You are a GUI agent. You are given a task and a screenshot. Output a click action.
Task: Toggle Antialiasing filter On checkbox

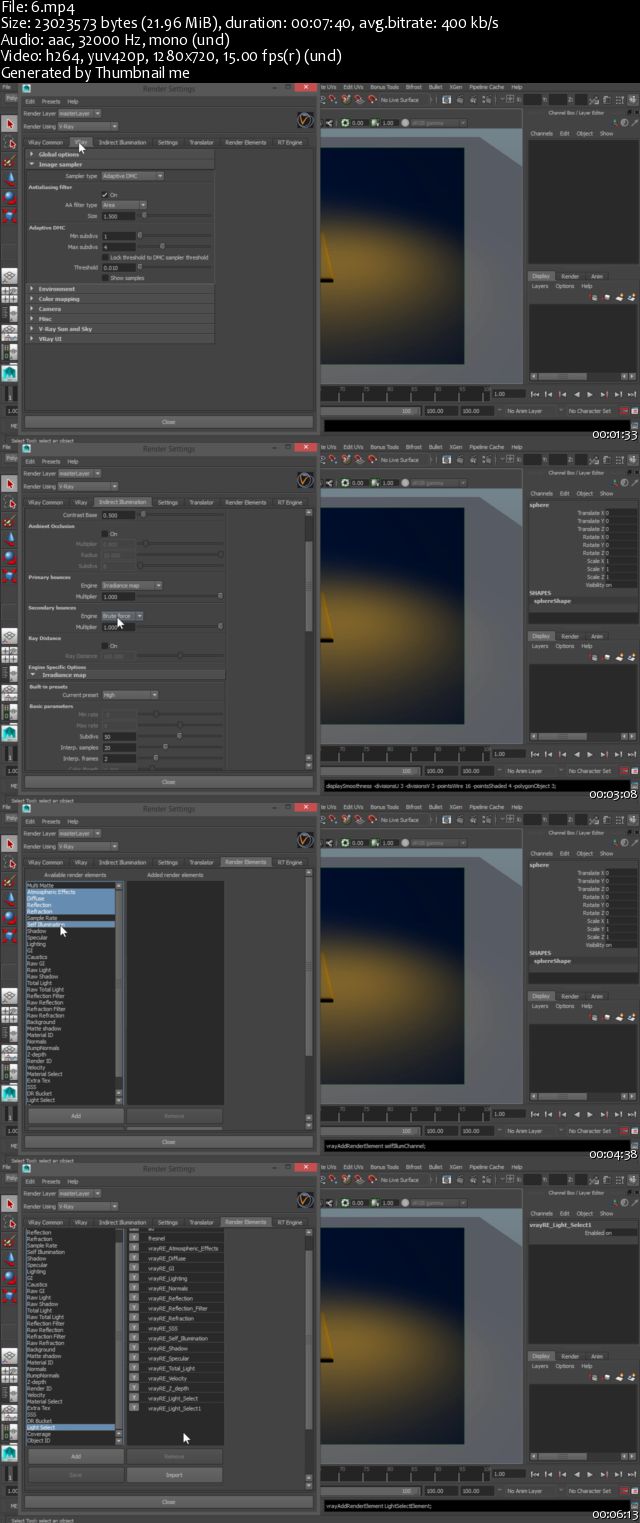pyautogui.click(x=105, y=195)
